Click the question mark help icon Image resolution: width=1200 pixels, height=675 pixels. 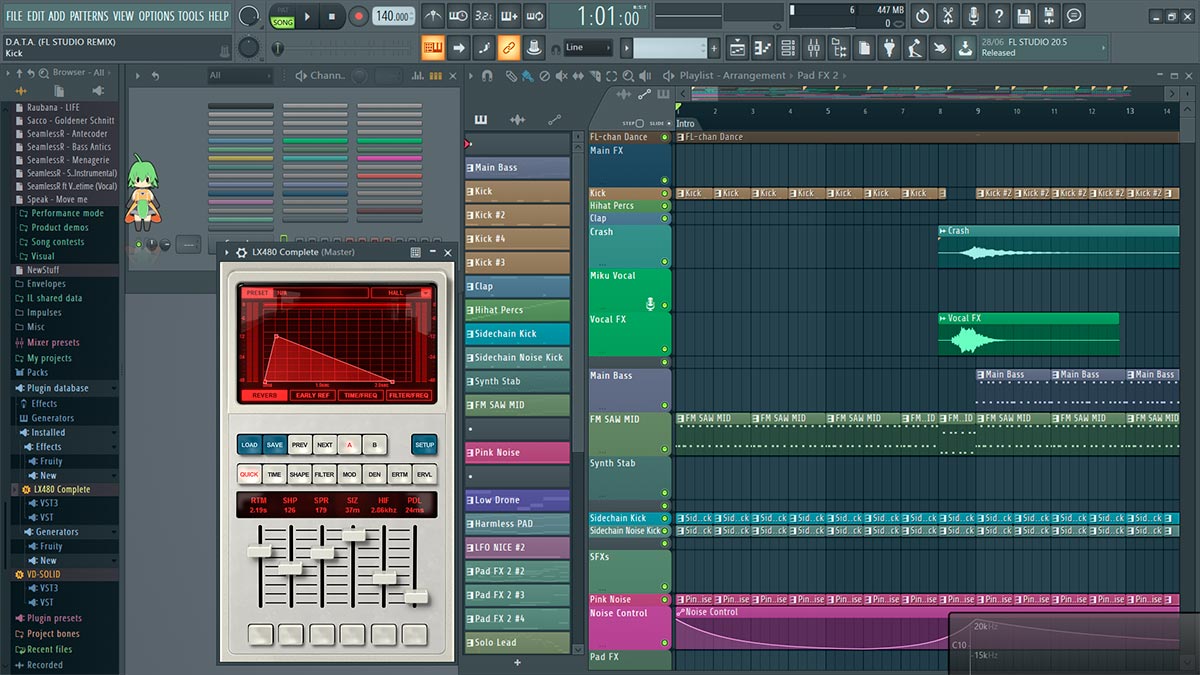point(998,16)
